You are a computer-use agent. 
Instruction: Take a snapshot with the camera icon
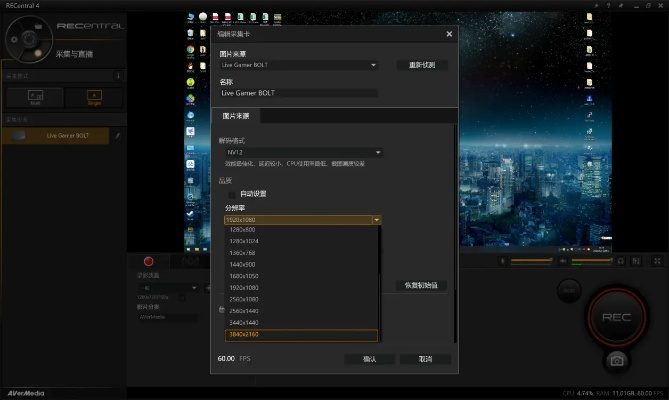point(617,360)
